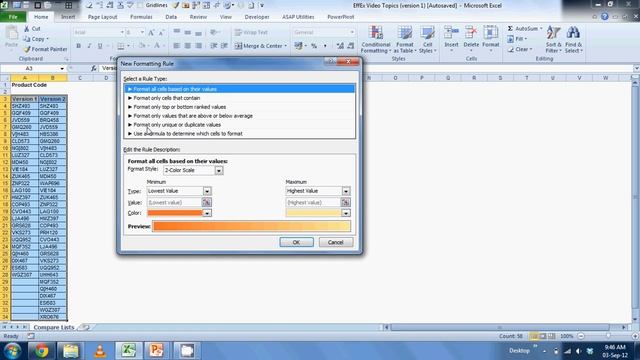Switch to the Formulas tab

click(x=141, y=17)
